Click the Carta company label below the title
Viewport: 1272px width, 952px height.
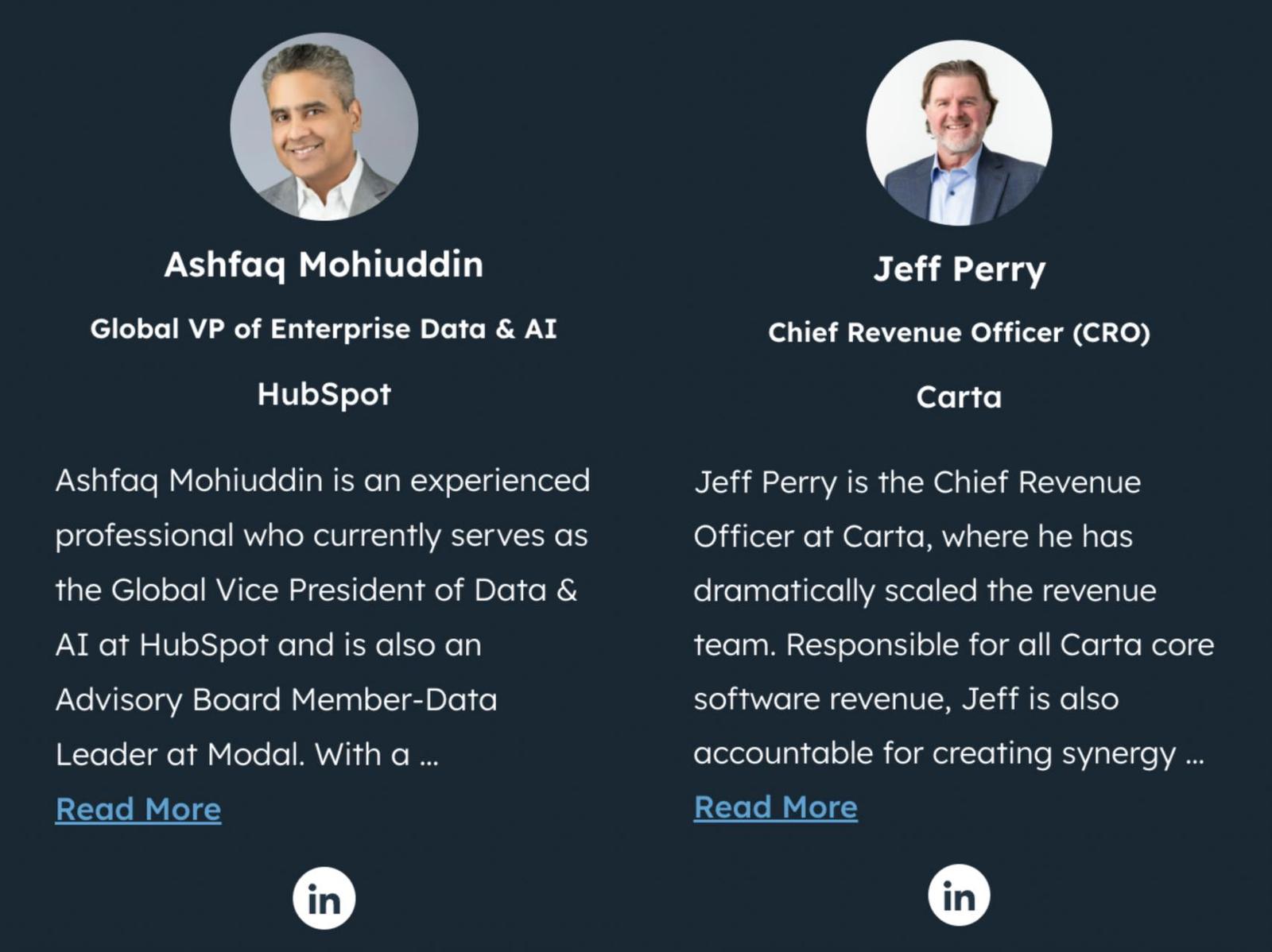click(959, 397)
